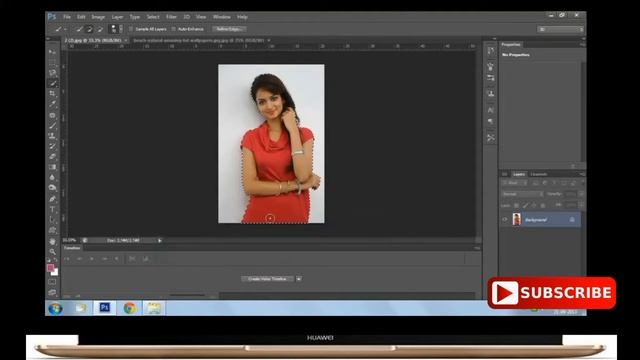This screenshot has width=640, height=360.
Task: Open the Character panel icon in the dock
Action: [491, 110]
